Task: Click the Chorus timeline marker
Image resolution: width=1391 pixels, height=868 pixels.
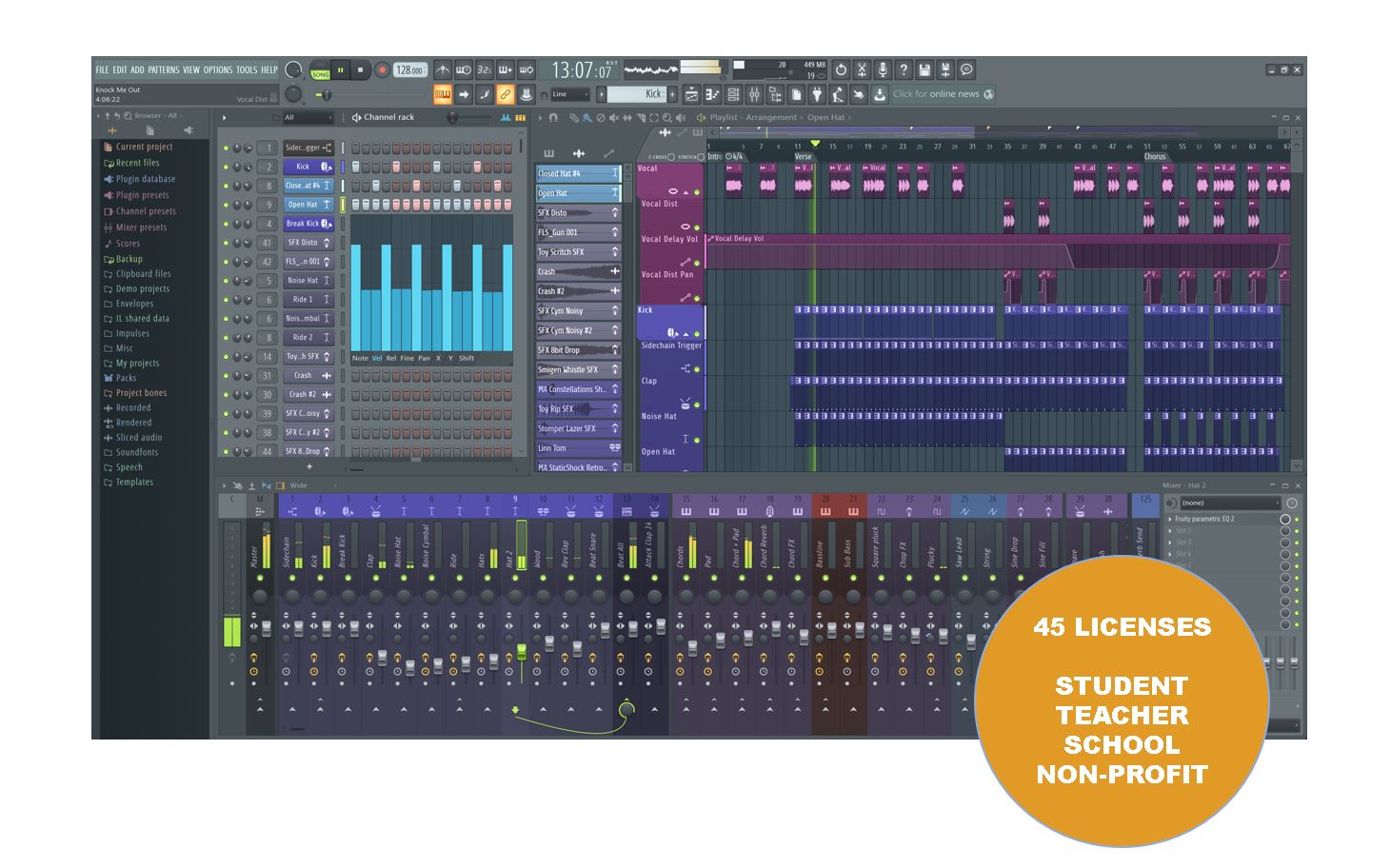Action: 1155,156
